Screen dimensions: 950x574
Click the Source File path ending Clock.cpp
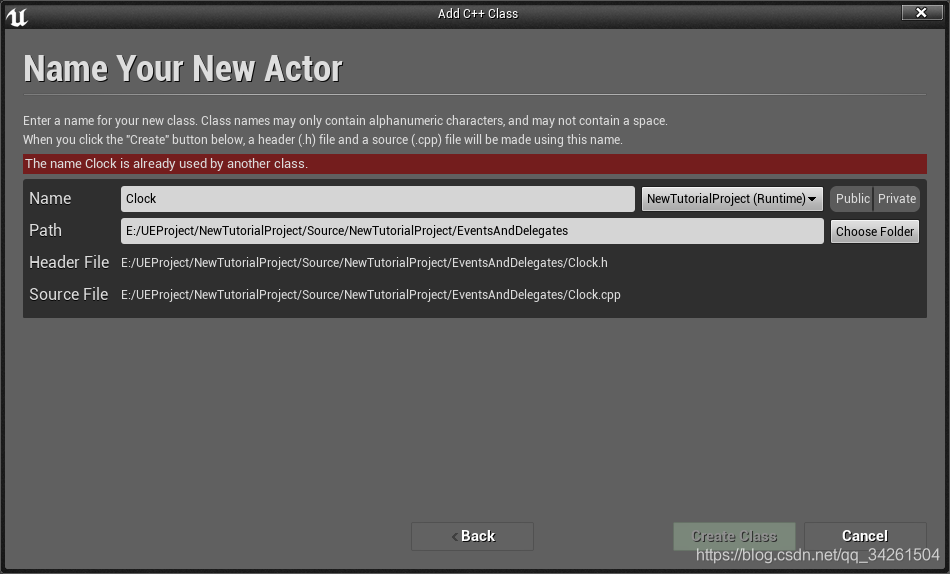[x=371, y=295]
